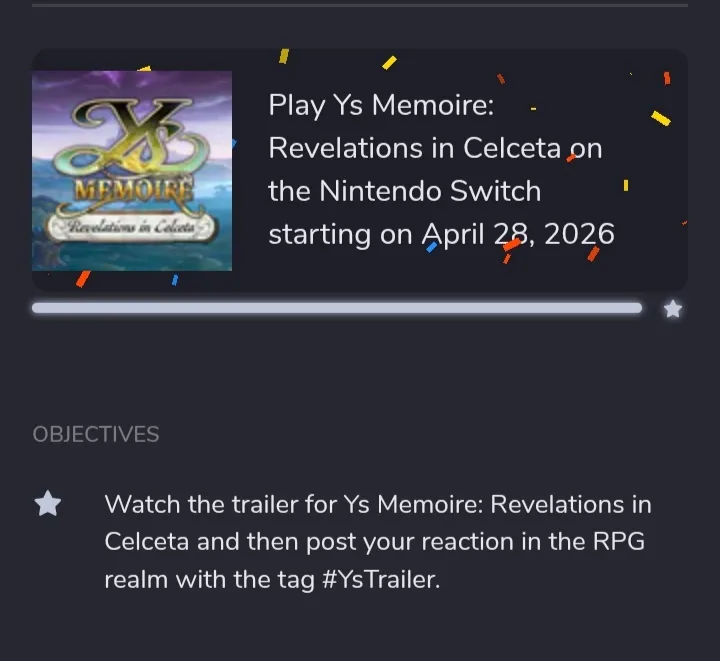Click the Revelations in Celceta scroll banner in the artwork

(x=134, y=227)
